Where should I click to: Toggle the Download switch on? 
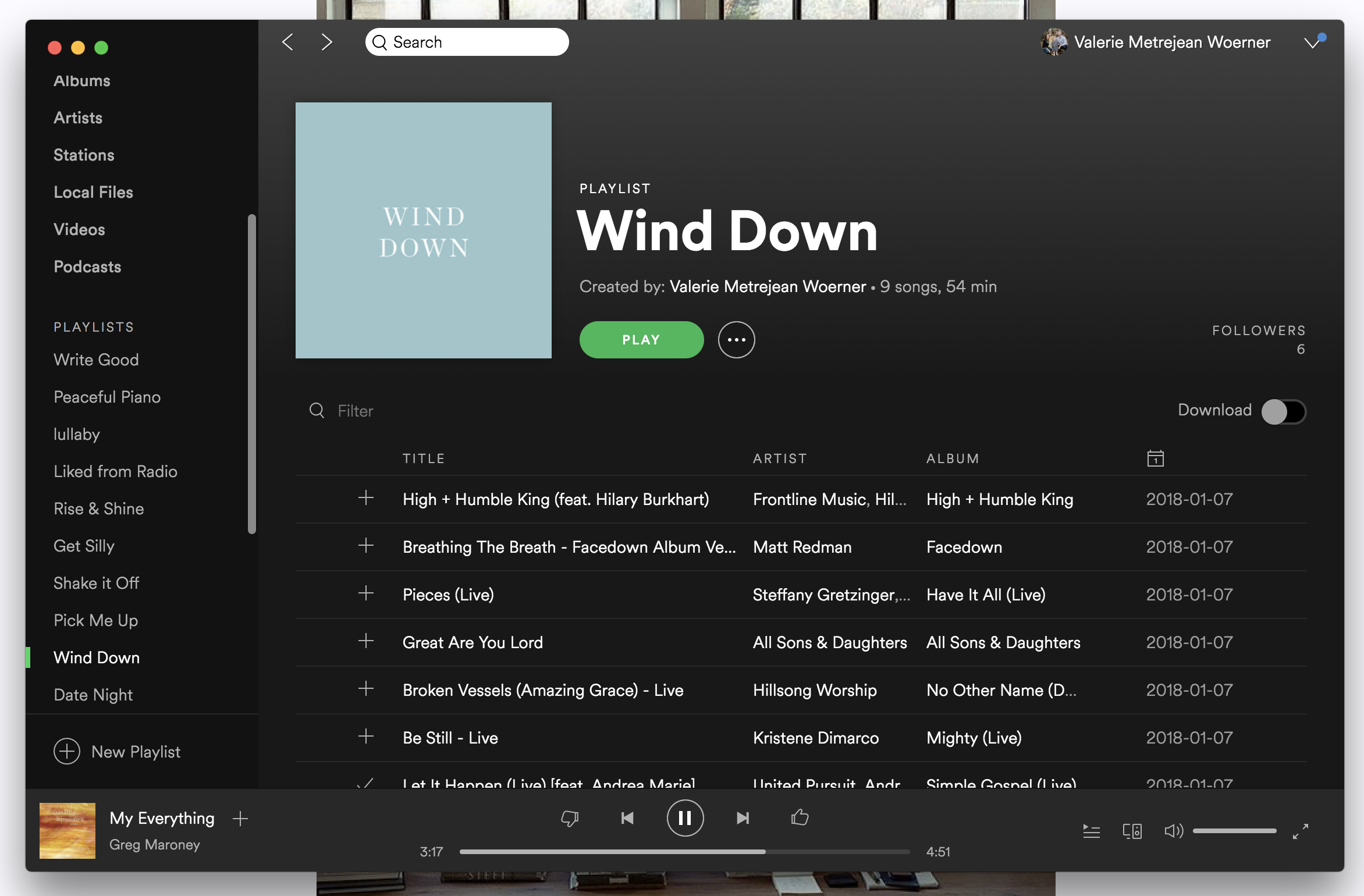pyautogui.click(x=1284, y=411)
